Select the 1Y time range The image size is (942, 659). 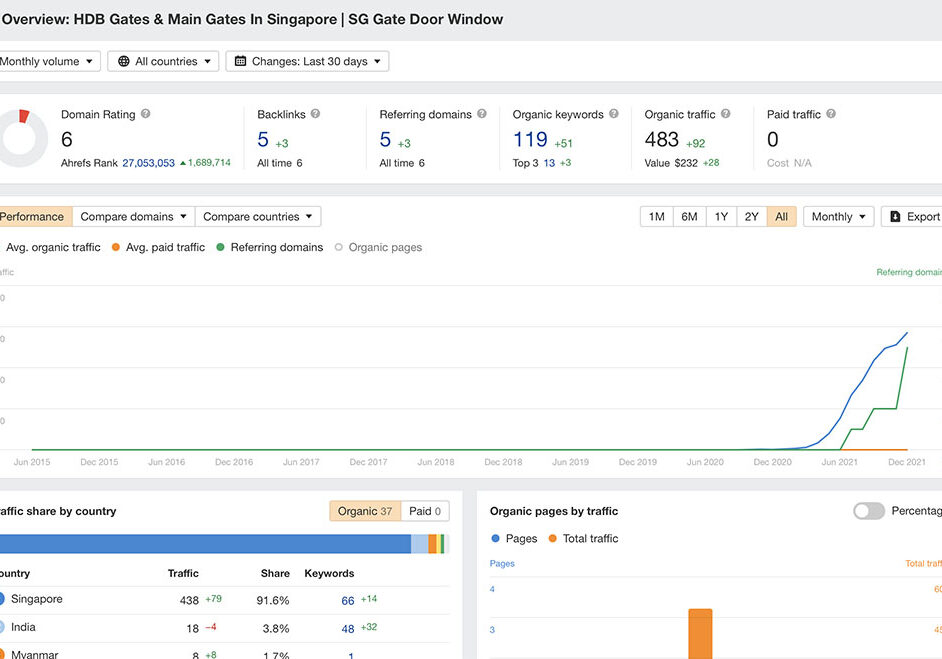720,217
